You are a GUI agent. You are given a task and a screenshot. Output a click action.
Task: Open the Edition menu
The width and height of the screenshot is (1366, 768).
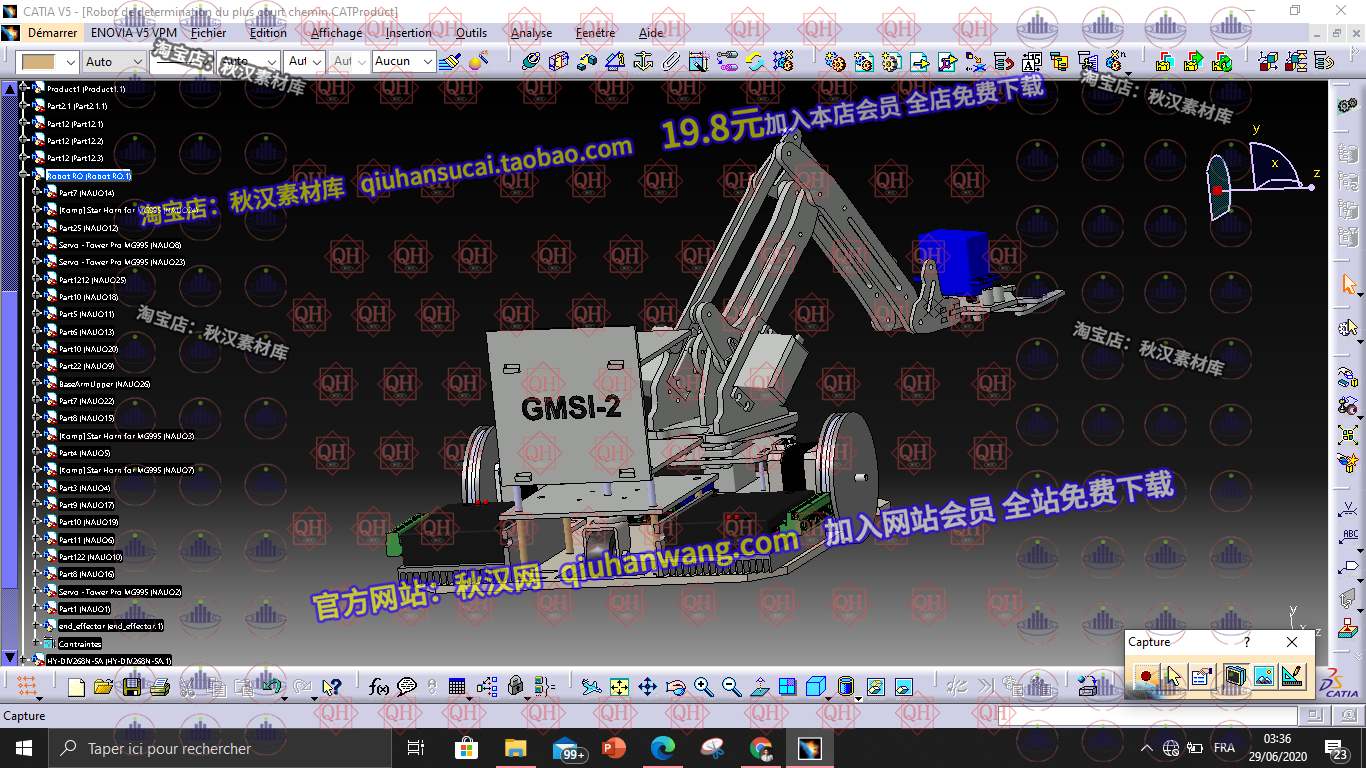(268, 32)
